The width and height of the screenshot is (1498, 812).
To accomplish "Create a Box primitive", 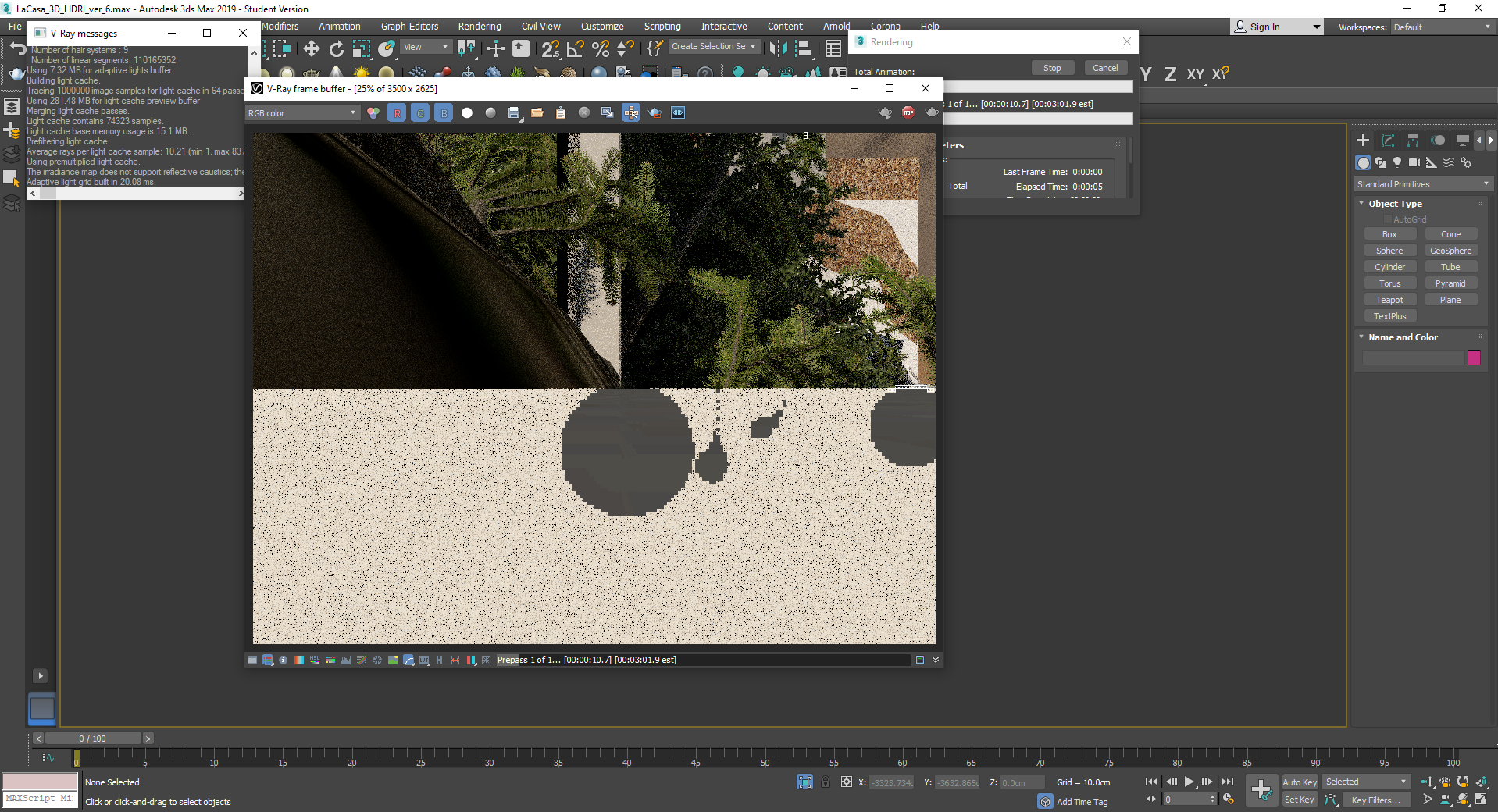I will tap(1389, 234).
